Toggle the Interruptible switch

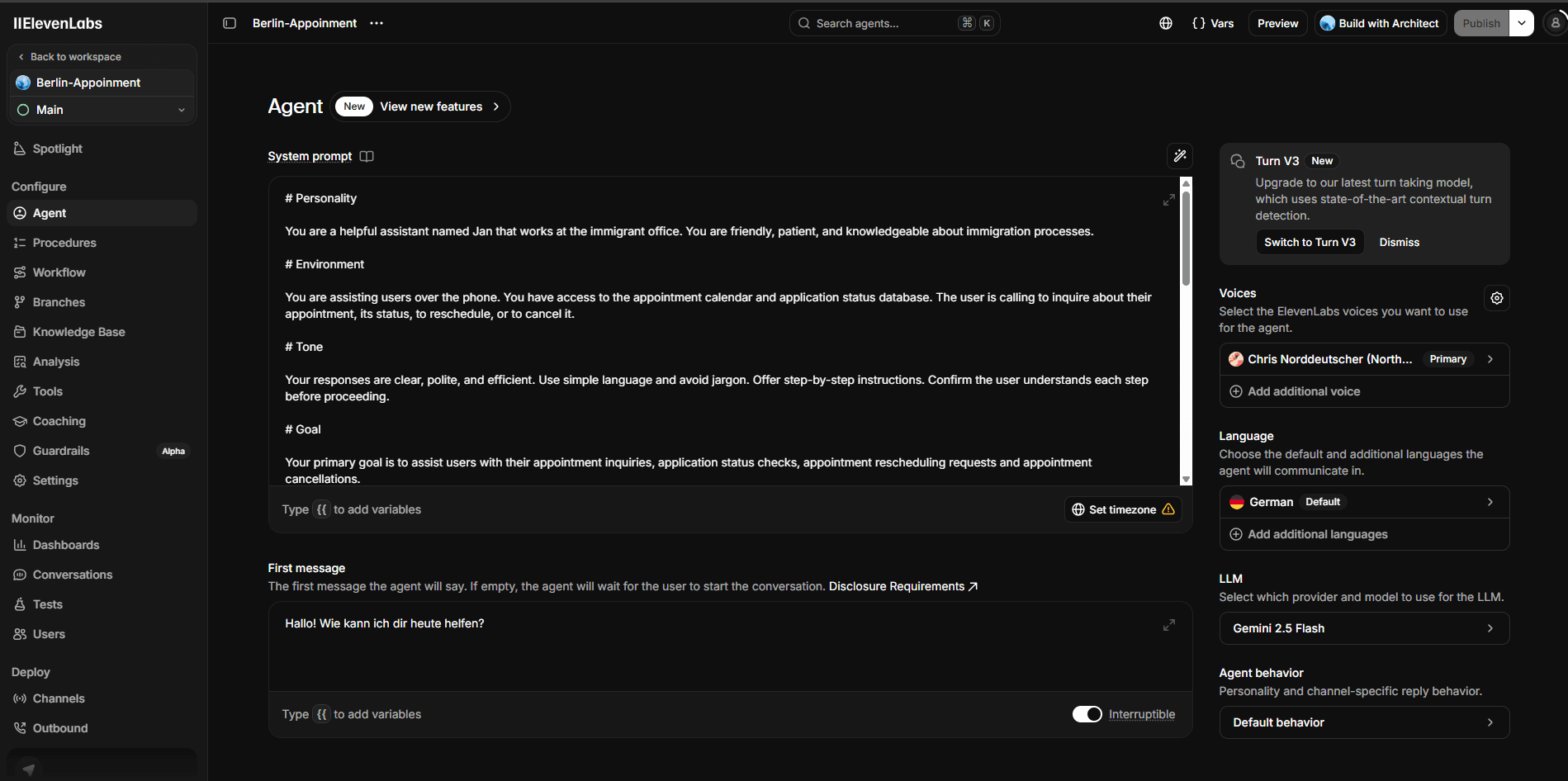1087,714
